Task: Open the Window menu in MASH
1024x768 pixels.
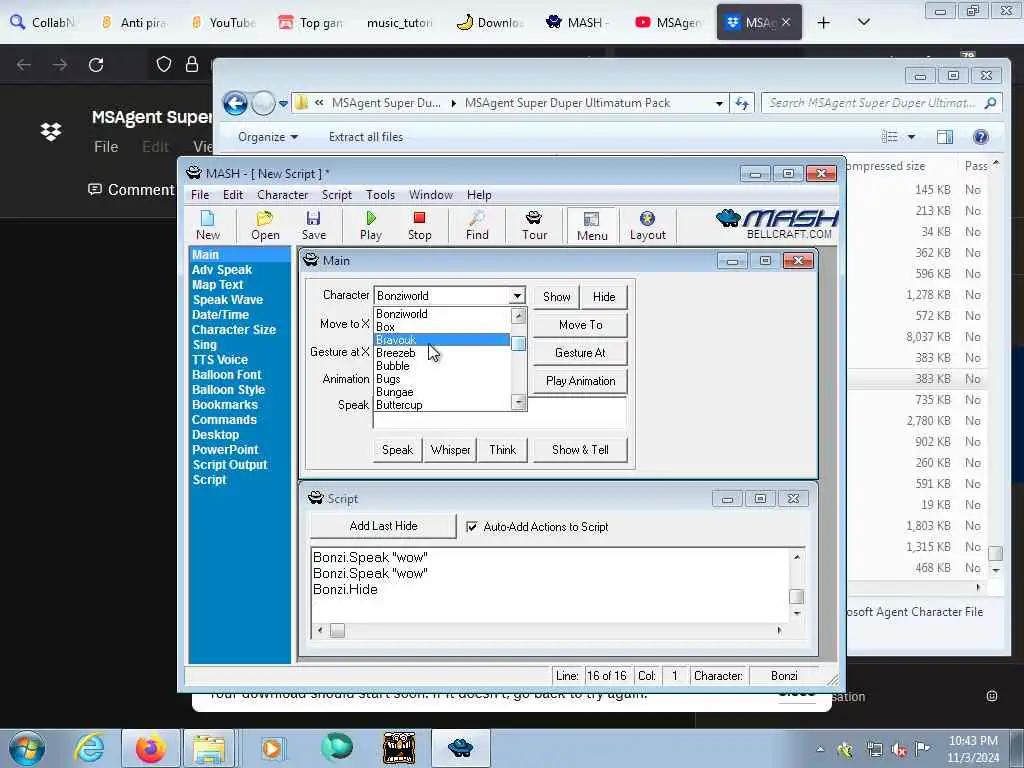Action: point(430,195)
